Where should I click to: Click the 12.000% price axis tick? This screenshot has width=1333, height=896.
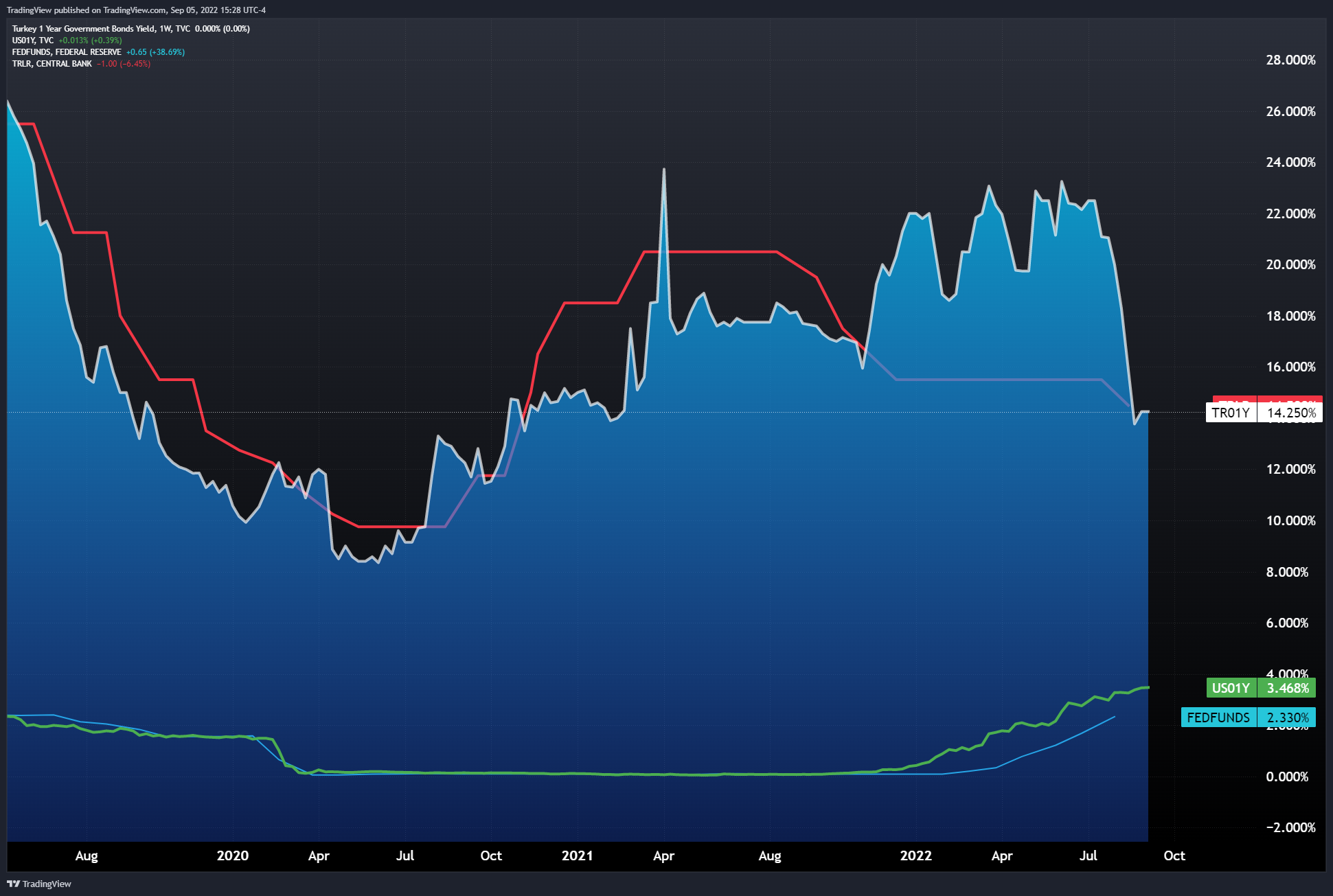(x=1290, y=470)
